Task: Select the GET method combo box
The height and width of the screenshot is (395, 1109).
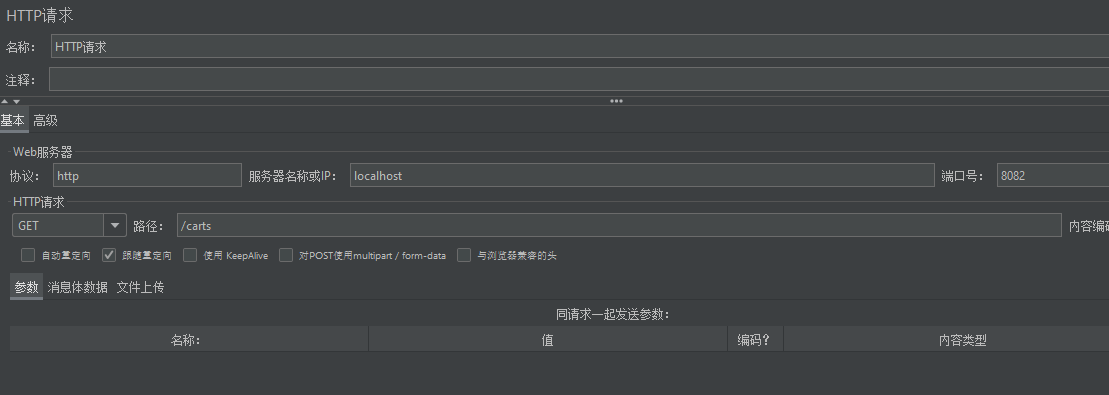Action: pos(69,226)
